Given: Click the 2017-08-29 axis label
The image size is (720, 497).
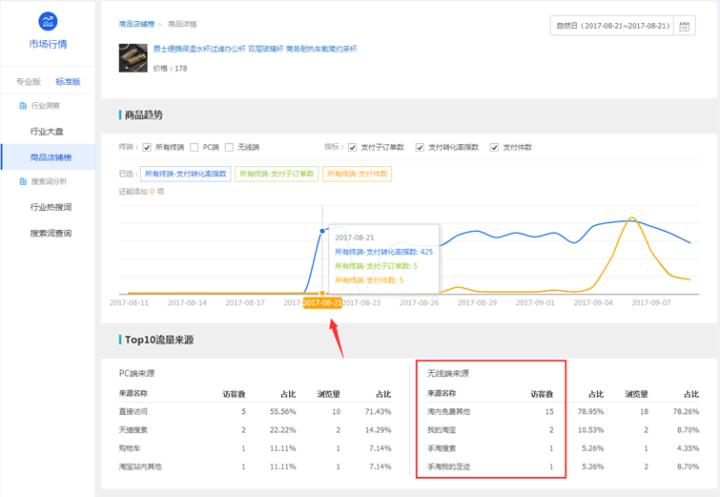Looking at the screenshot, I should pyautogui.click(x=477, y=303).
